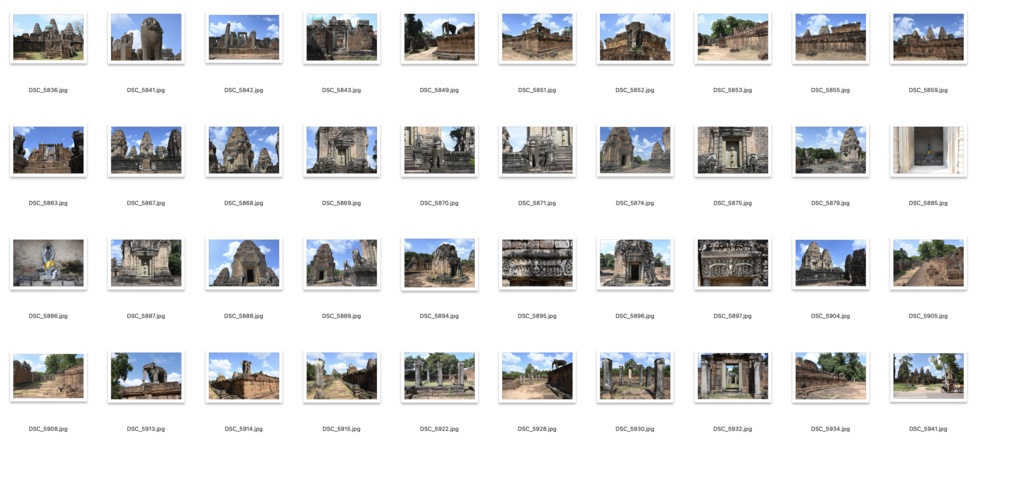Click the file name DSC_5863.jpg

tap(48, 203)
